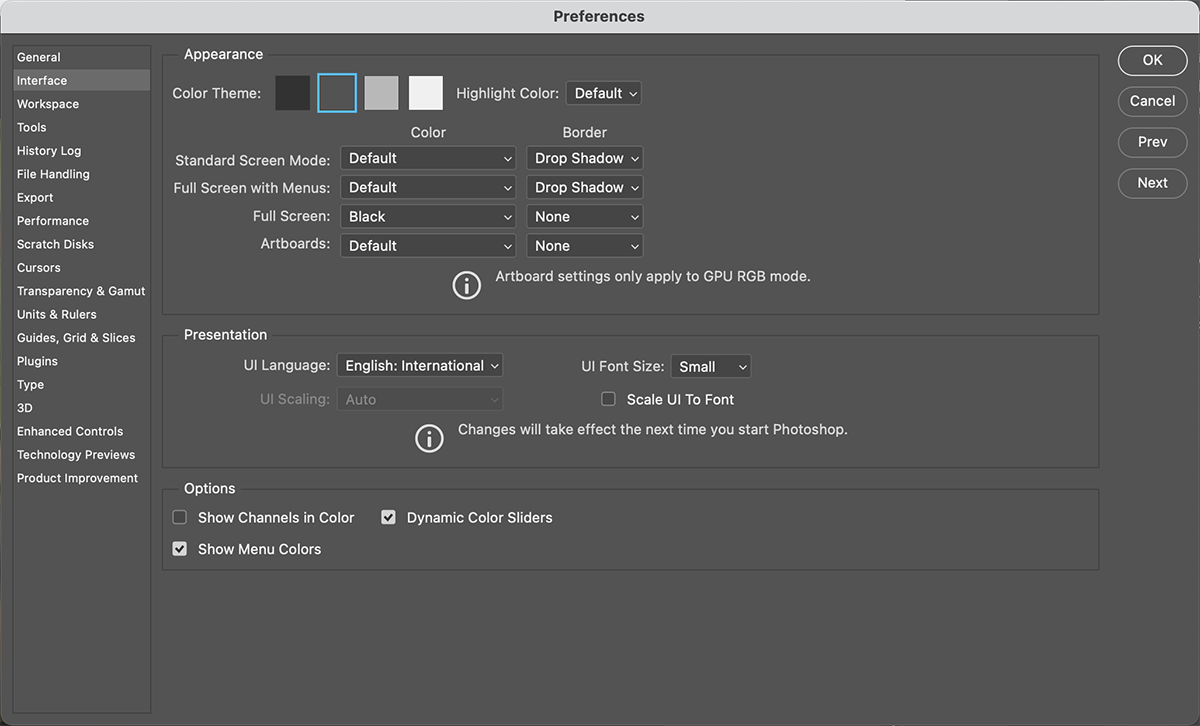The height and width of the screenshot is (726, 1200).
Task: Click the Cancel button
Action: pyautogui.click(x=1152, y=101)
